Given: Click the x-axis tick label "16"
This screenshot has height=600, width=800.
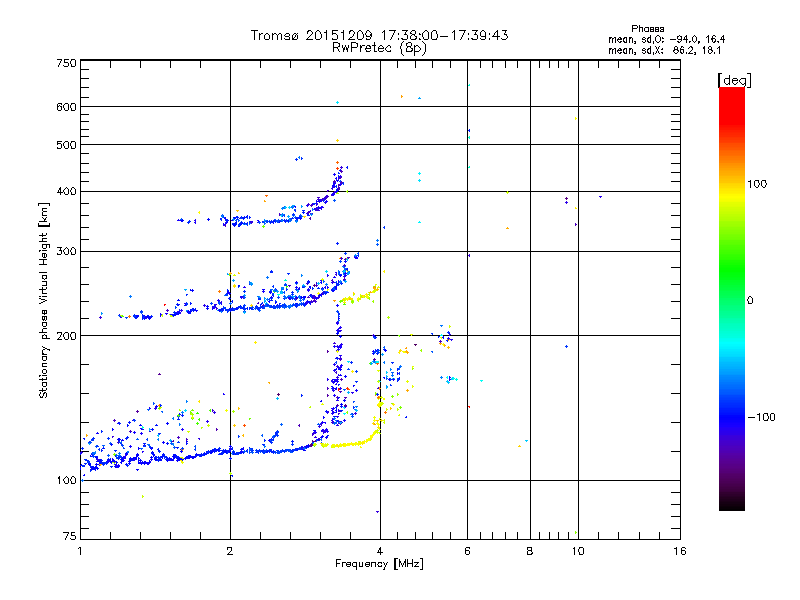Looking at the screenshot, I should pos(680,551).
